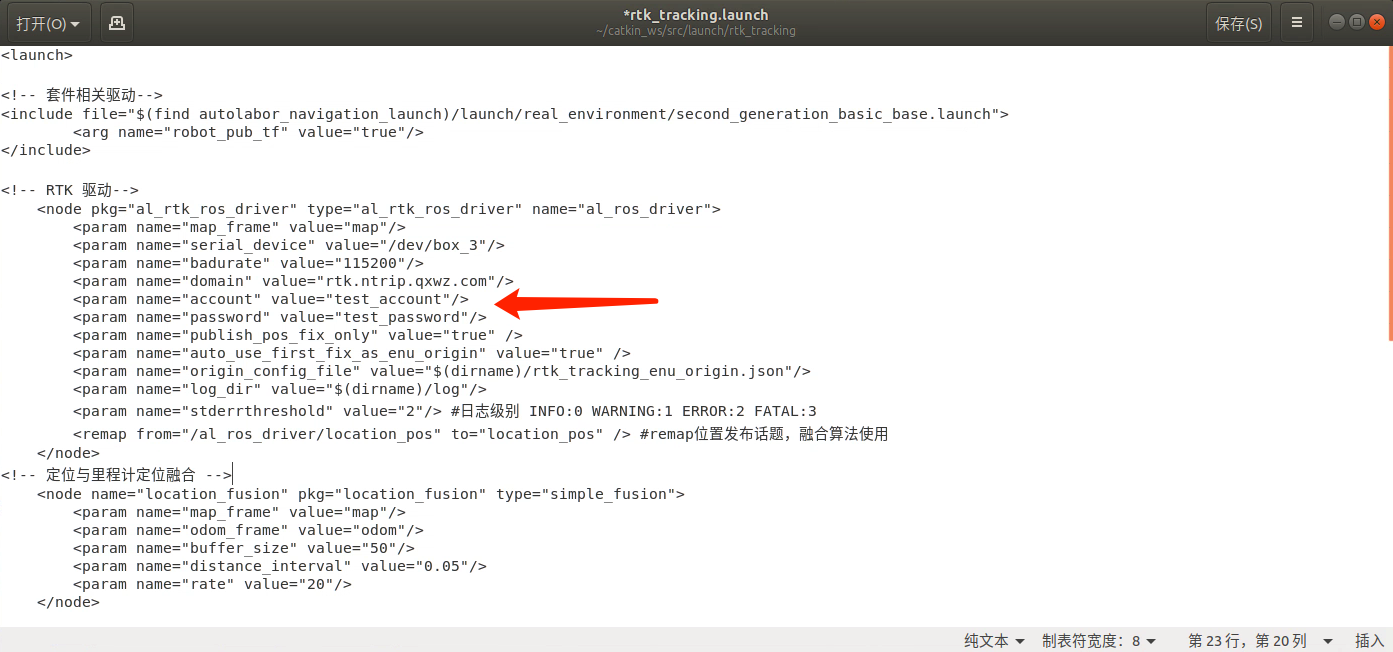Open the hamburger menu icon

tap(1297, 23)
